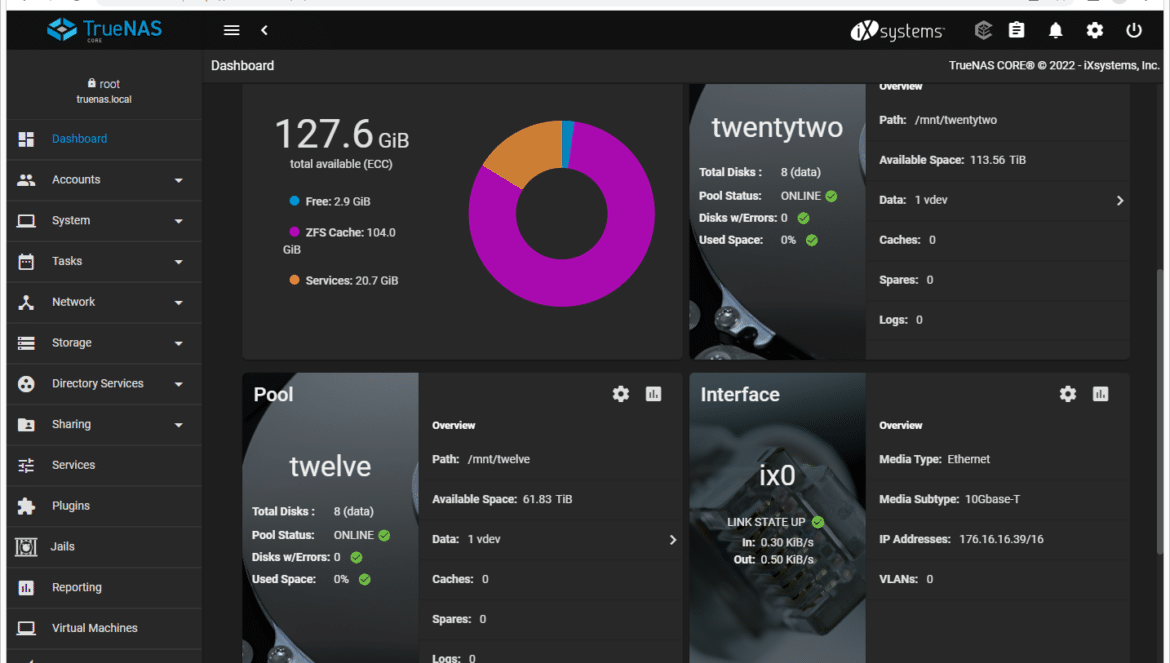Open settings gear on Interface card
Viewport: 1170px width, 663px height.
[1068, 394]
